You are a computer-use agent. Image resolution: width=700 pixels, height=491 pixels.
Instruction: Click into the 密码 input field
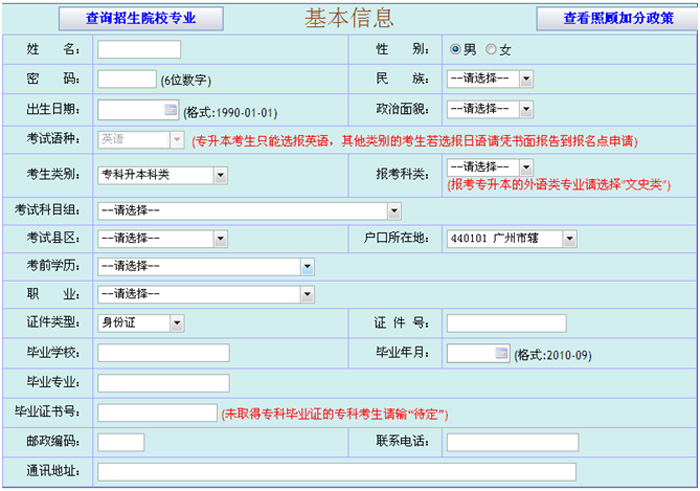point(126,79)
